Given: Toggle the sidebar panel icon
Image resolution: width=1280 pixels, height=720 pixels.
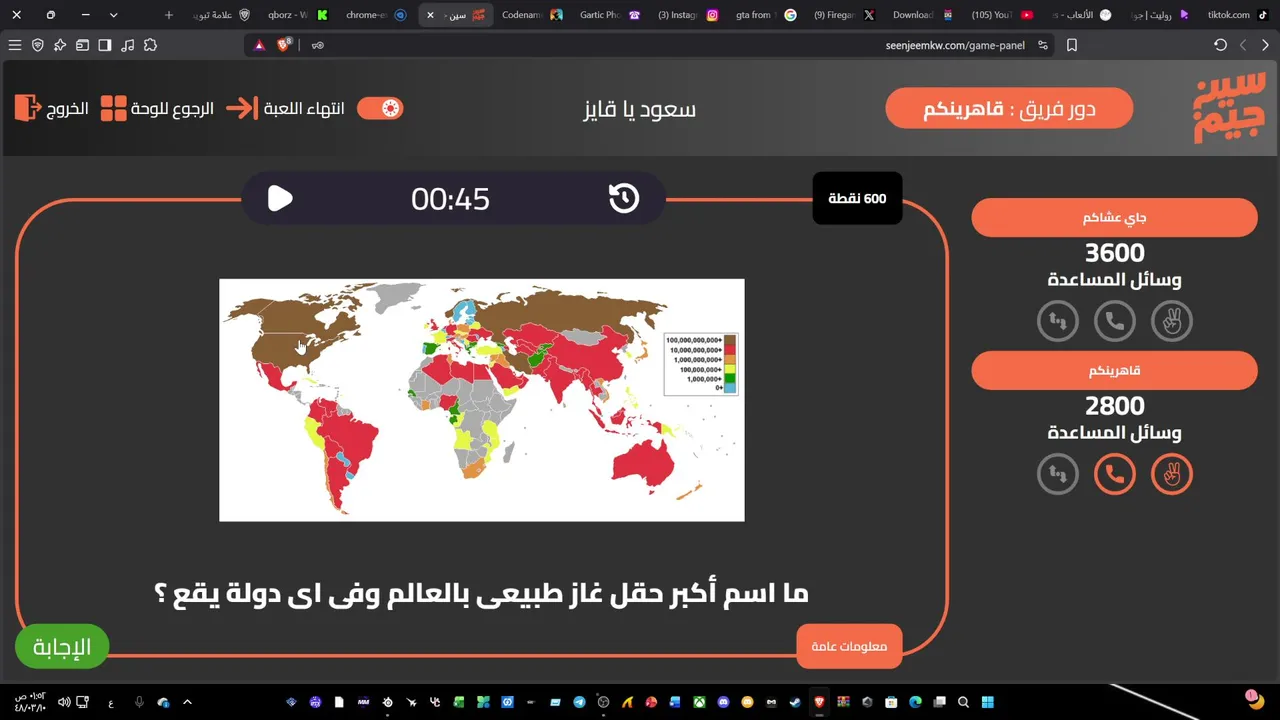Looking at the screenshot, I should pos(105,45).
